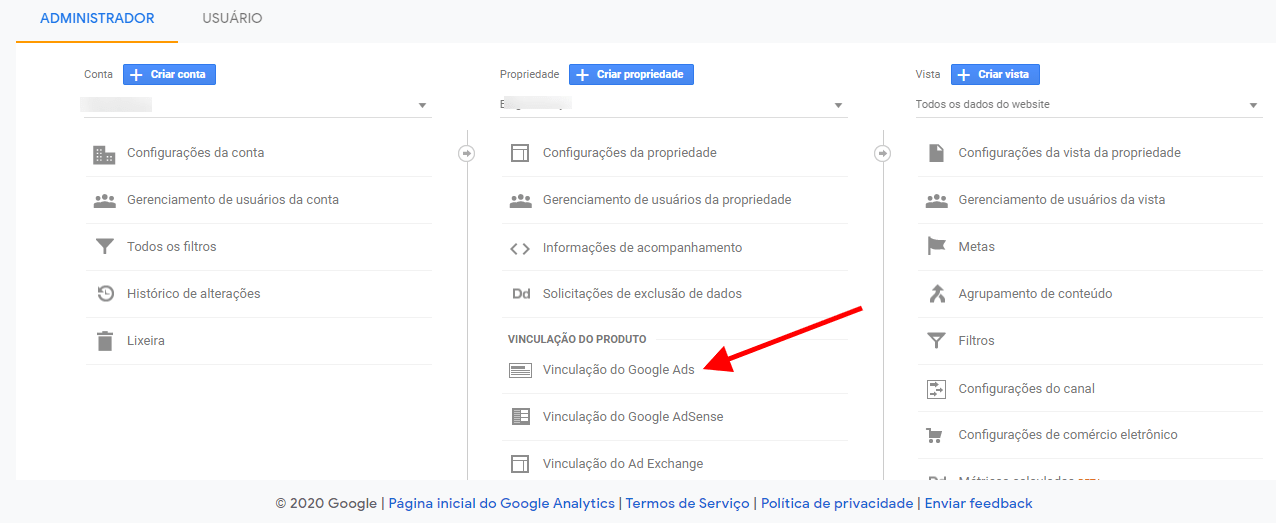
Task: Click the history icon for Histórico de alterações
Action: tap(104, 294)
